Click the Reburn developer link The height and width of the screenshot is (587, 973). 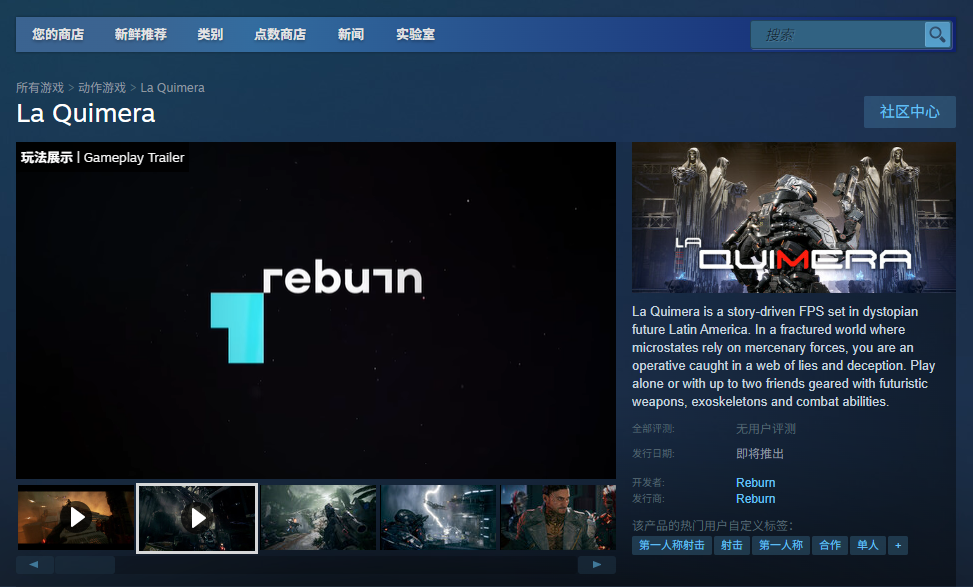(x=755, y=482)
